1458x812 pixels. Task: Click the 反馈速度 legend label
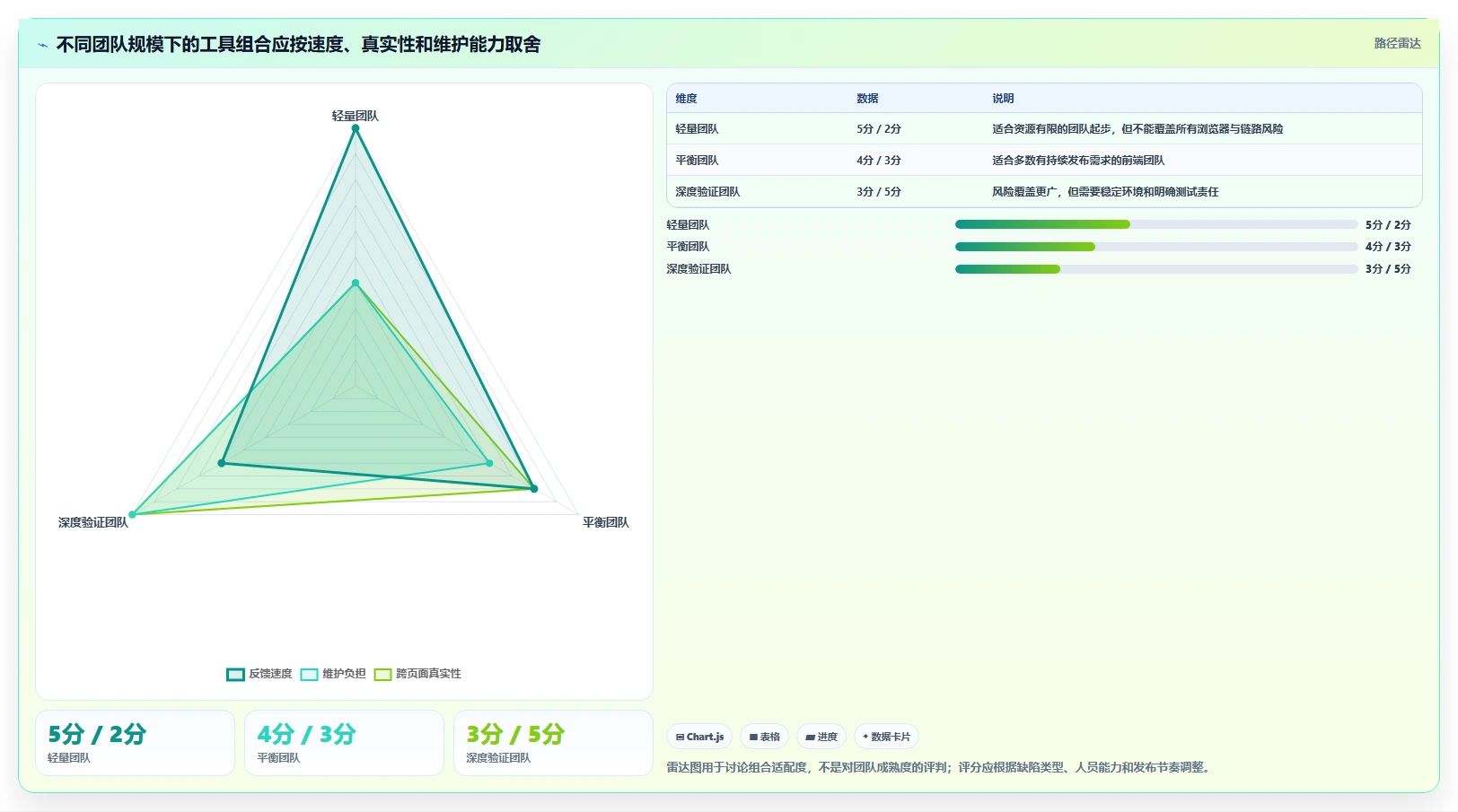pos(270,674)
